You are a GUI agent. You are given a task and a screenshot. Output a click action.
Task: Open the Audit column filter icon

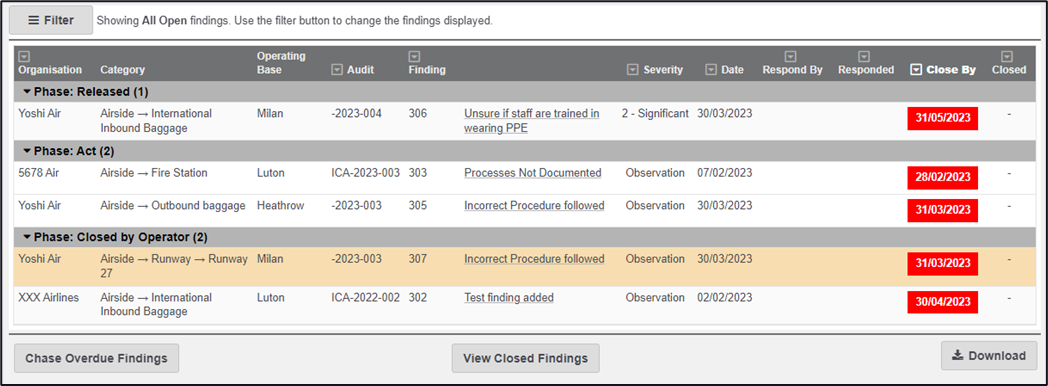click(x=337, y=69)
